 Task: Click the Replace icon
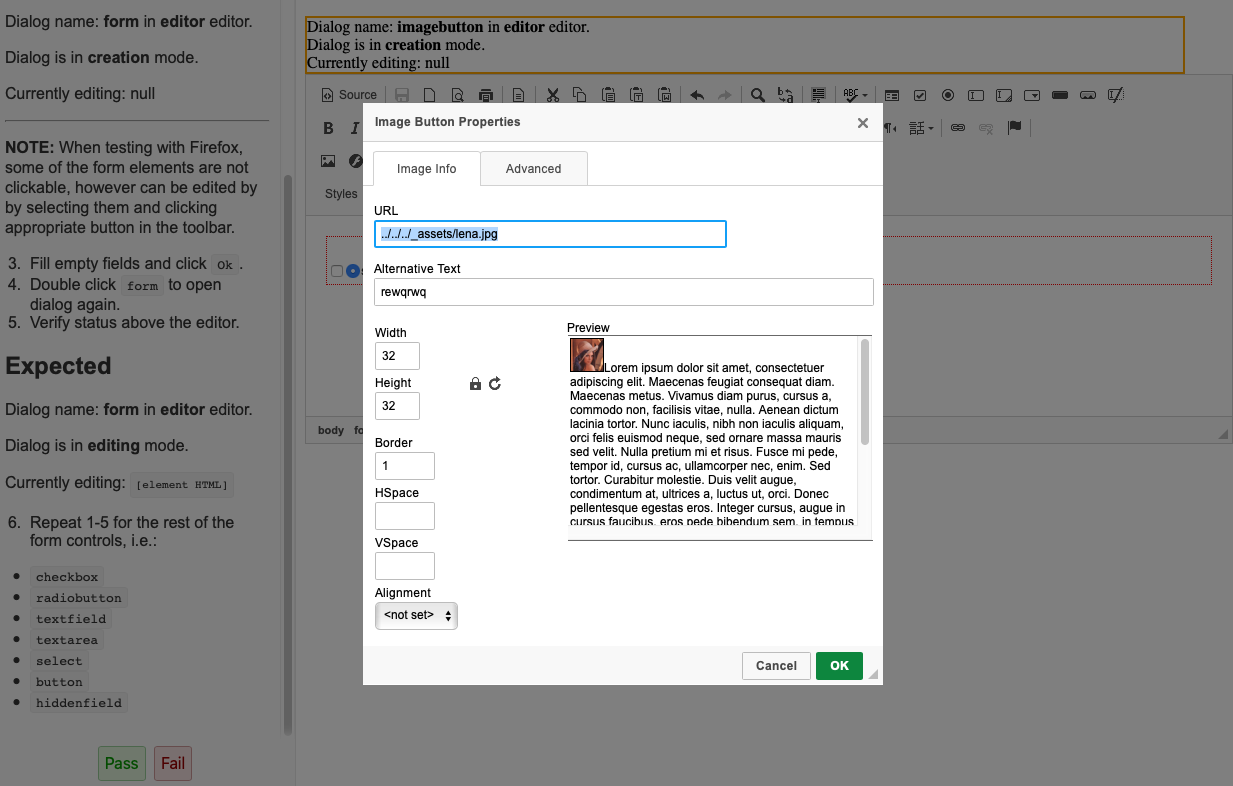(x=786, y=95)
